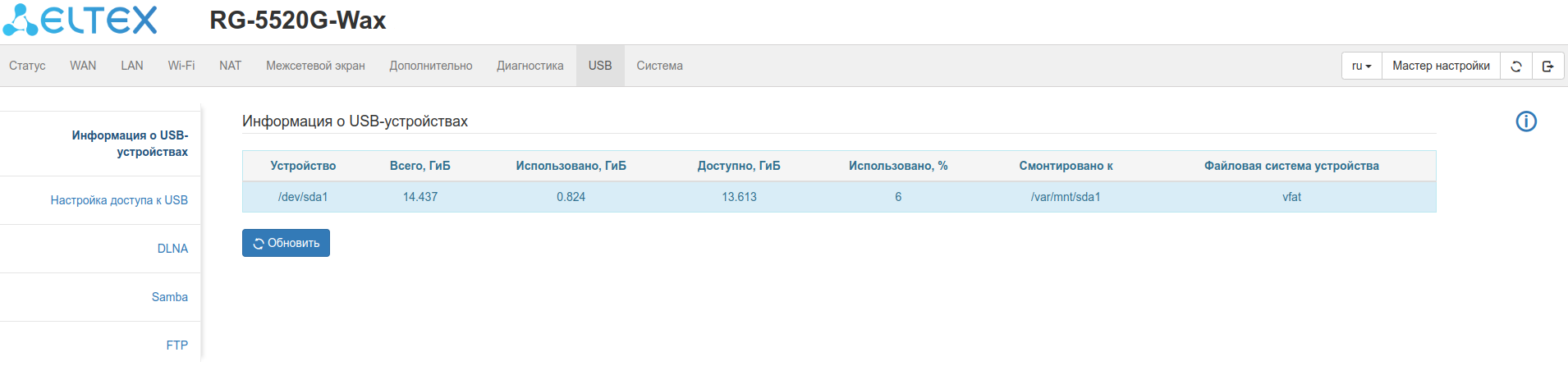1568x366 pixels.
Task: Select the Wi-Fi tab
Action: click(181, 66)
